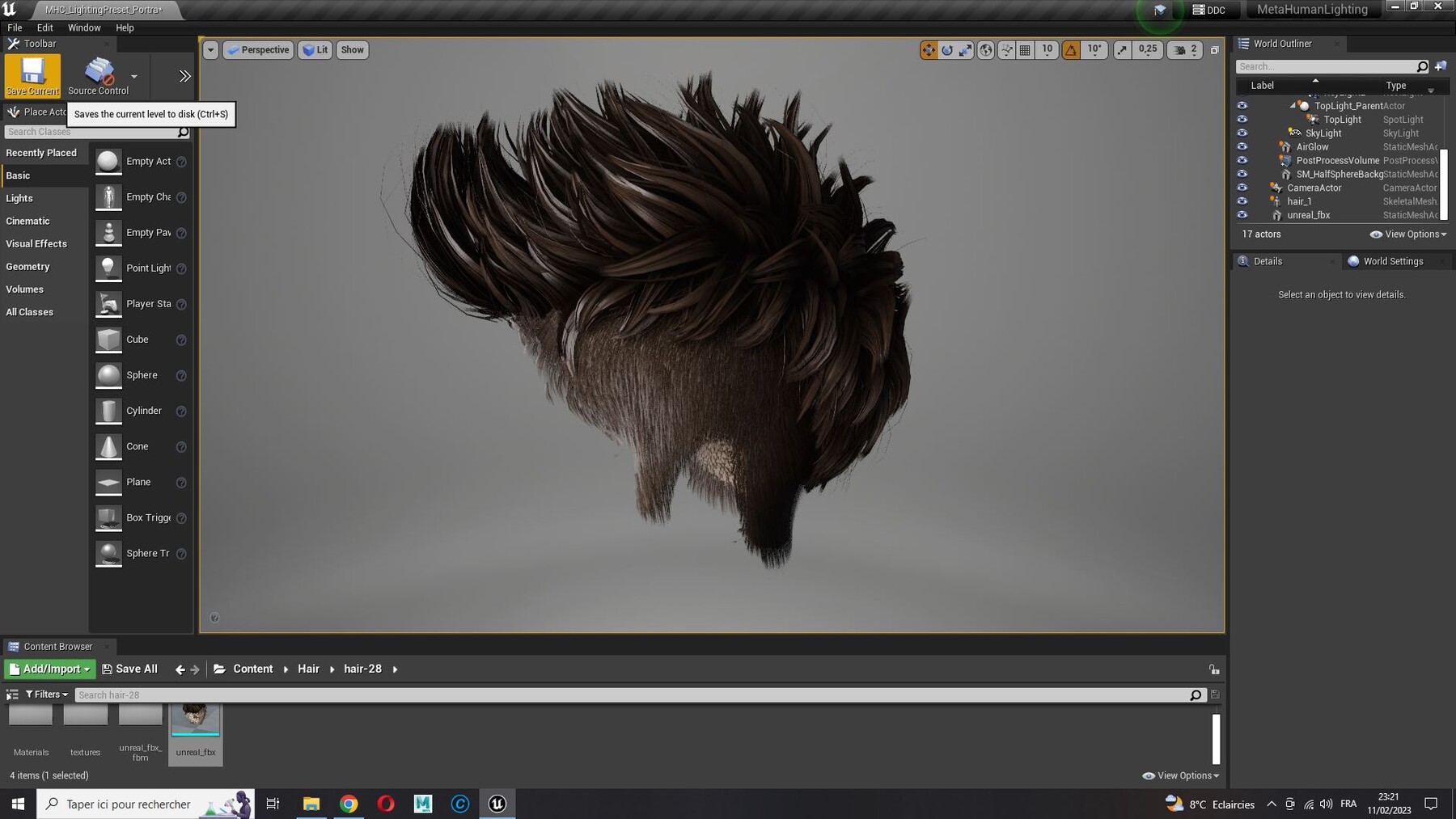
Task: Open rotation snap value 10° dropdown
Action: click(1094, 50)
